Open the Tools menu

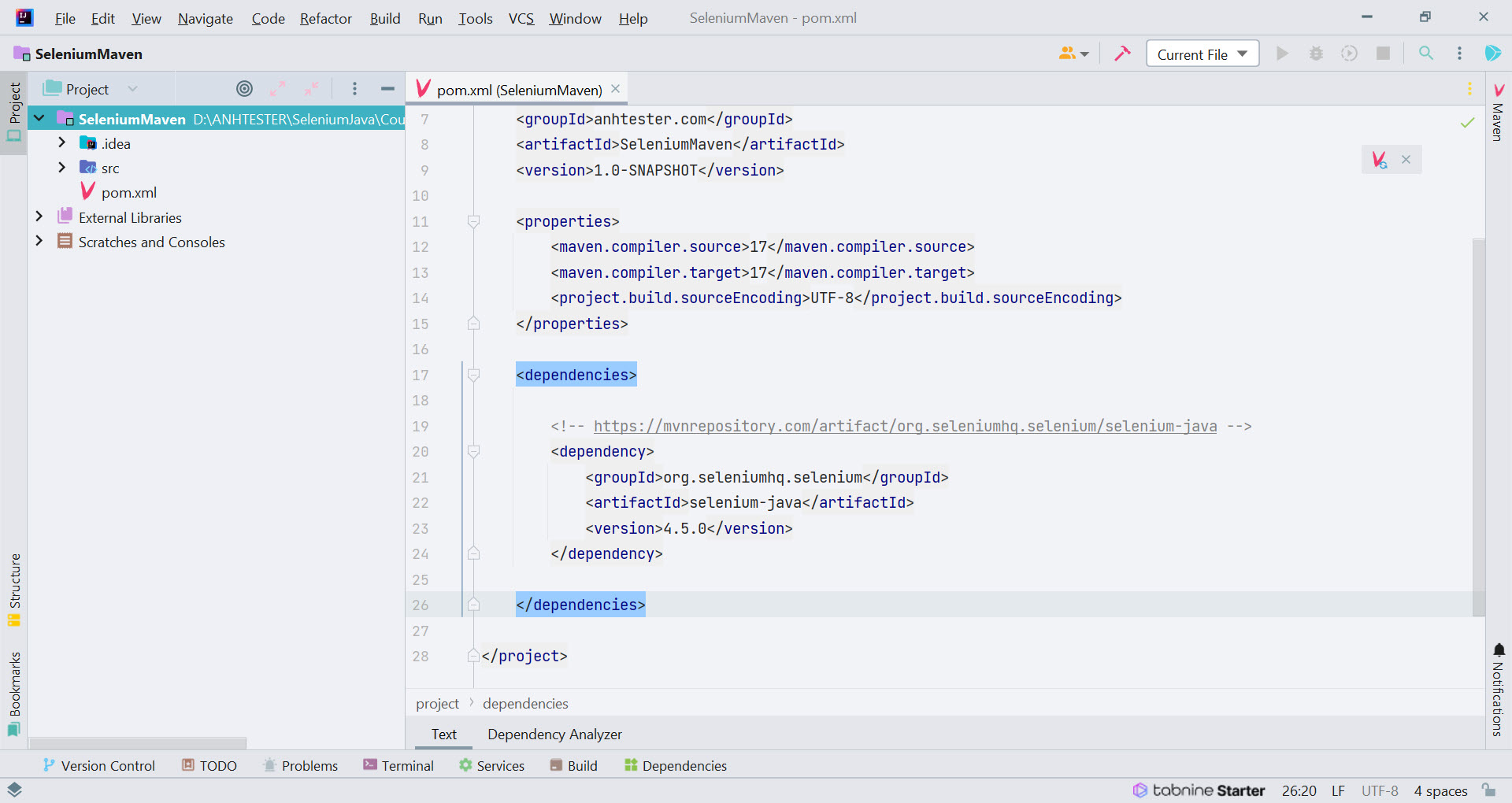(x=476, y=18)
